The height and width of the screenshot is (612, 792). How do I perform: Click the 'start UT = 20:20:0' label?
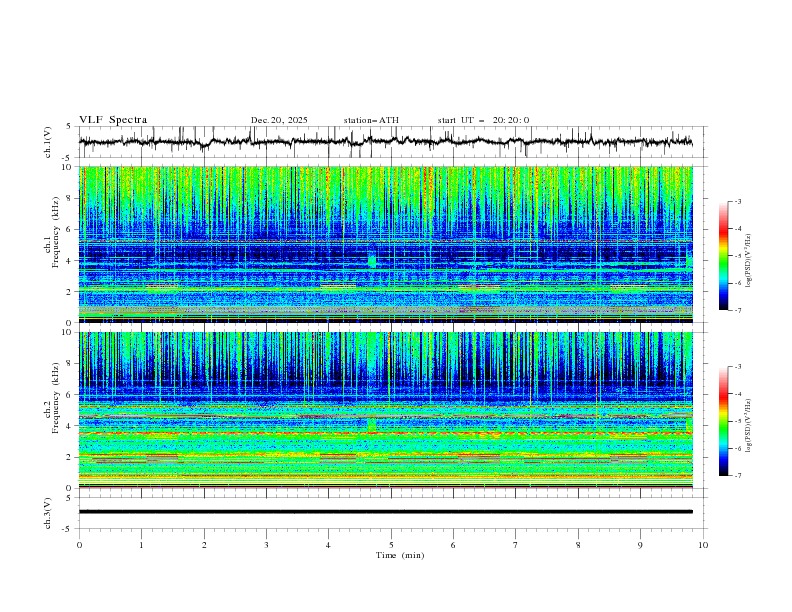tap(483, 120)
